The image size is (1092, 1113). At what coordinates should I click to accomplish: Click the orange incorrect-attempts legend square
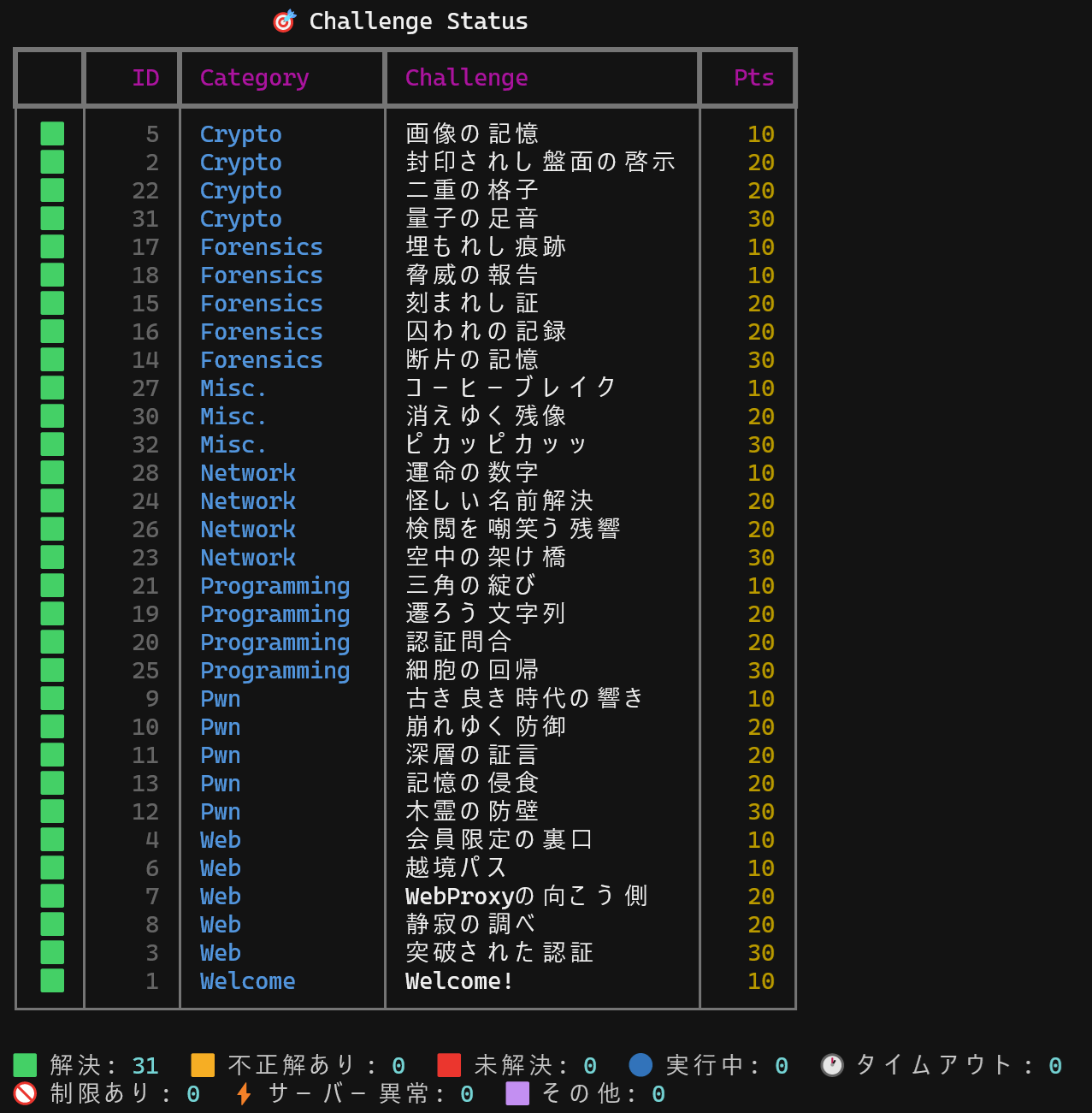(x=203, y=1065)
